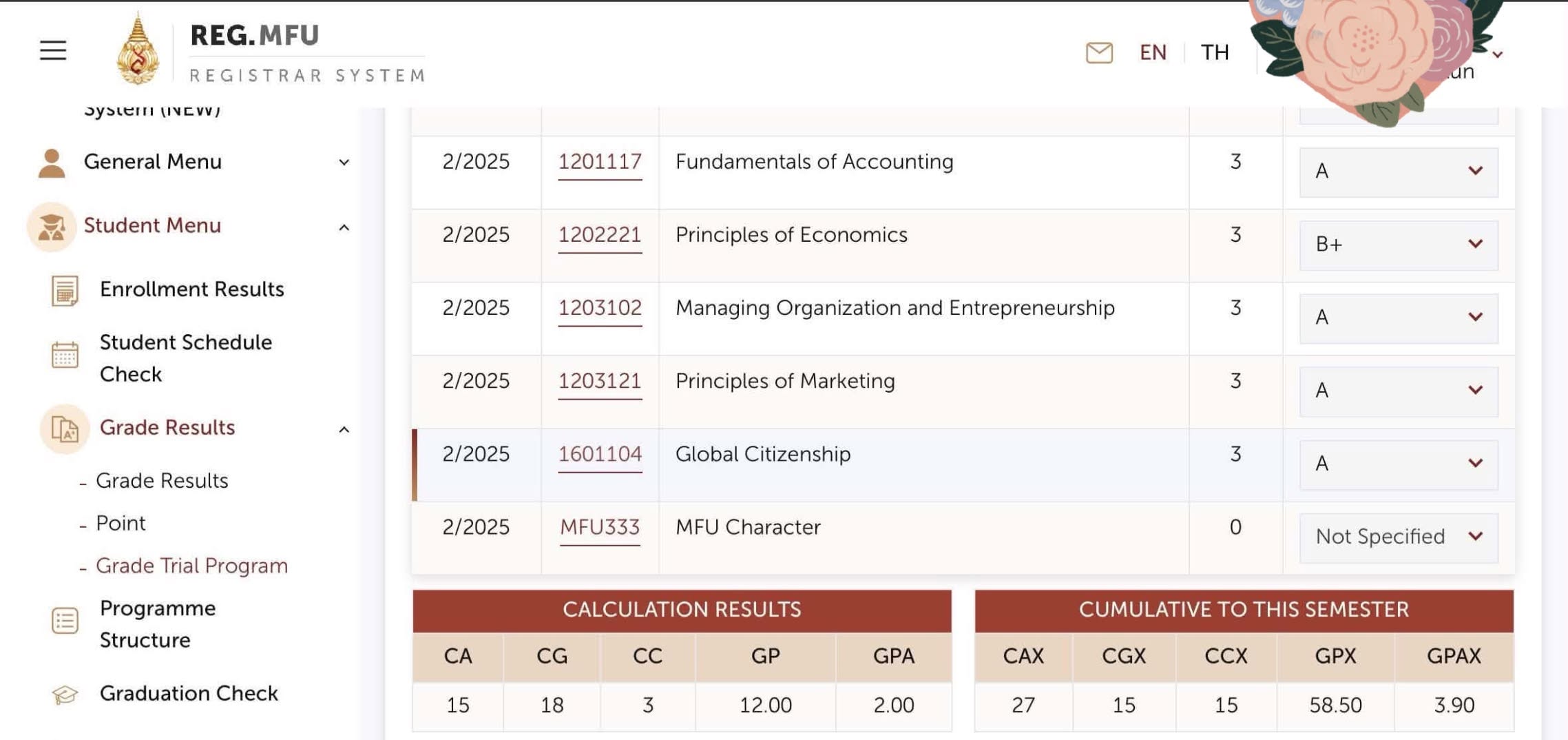The width and height of the screenshot is (1568, 740).
Task: Open grade dropdown for Fundamentals of Accounting
Action: [x=1398, y=172]
